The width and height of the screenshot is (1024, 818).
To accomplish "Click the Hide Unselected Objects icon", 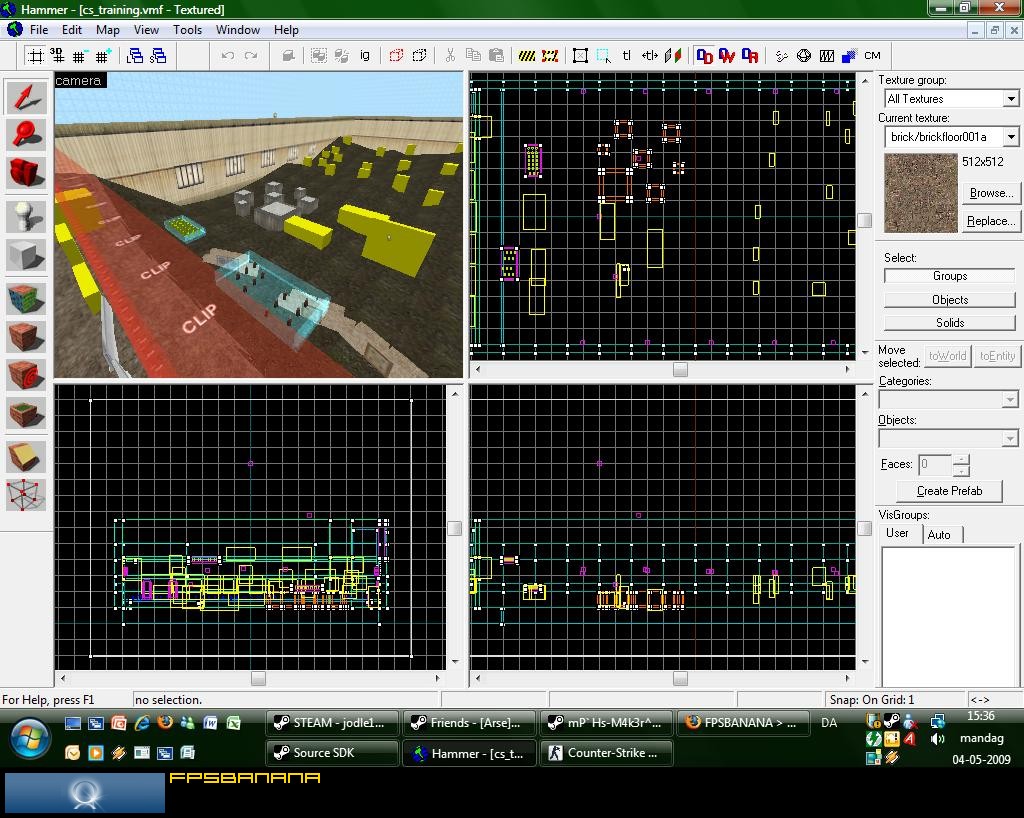I will pyautogui.click(x=419, y=56).
